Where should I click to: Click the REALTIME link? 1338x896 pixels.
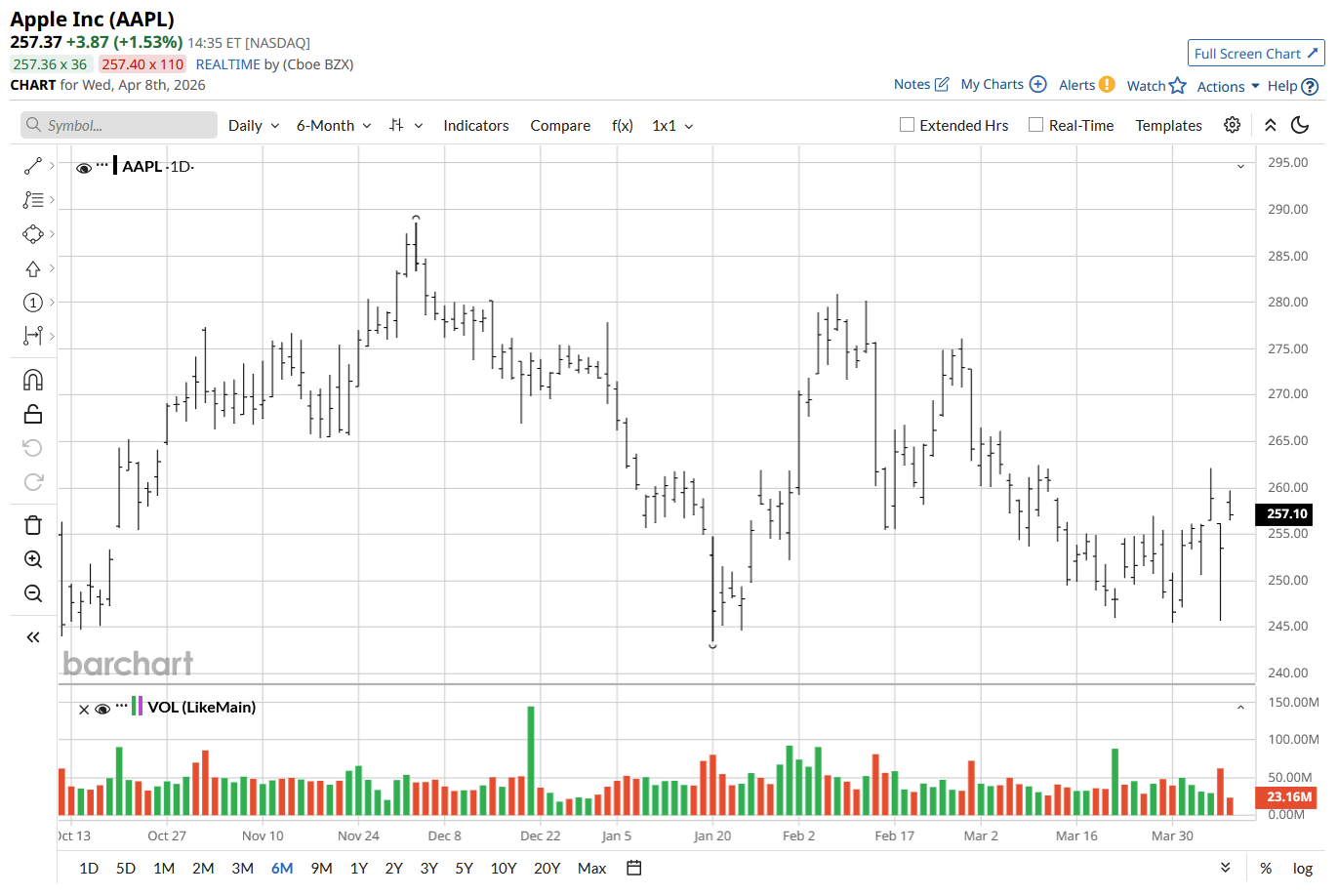pos(228,64)
